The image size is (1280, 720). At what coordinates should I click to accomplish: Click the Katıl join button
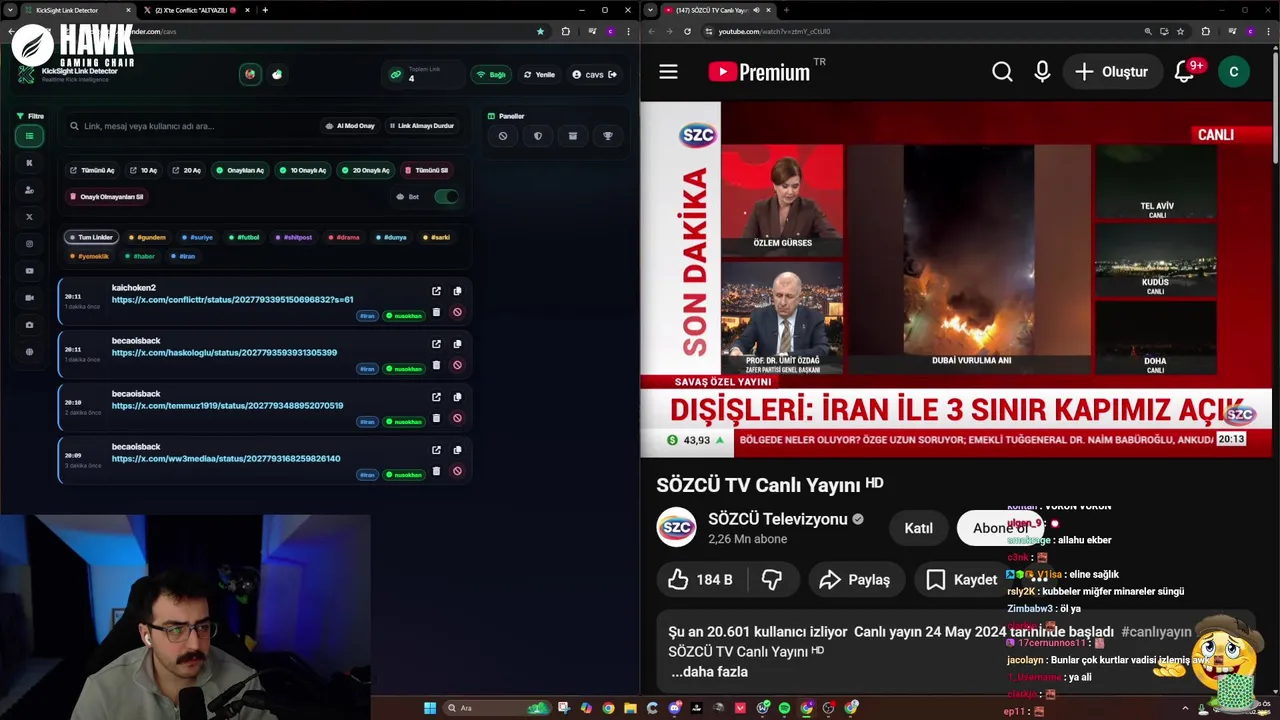918,528
